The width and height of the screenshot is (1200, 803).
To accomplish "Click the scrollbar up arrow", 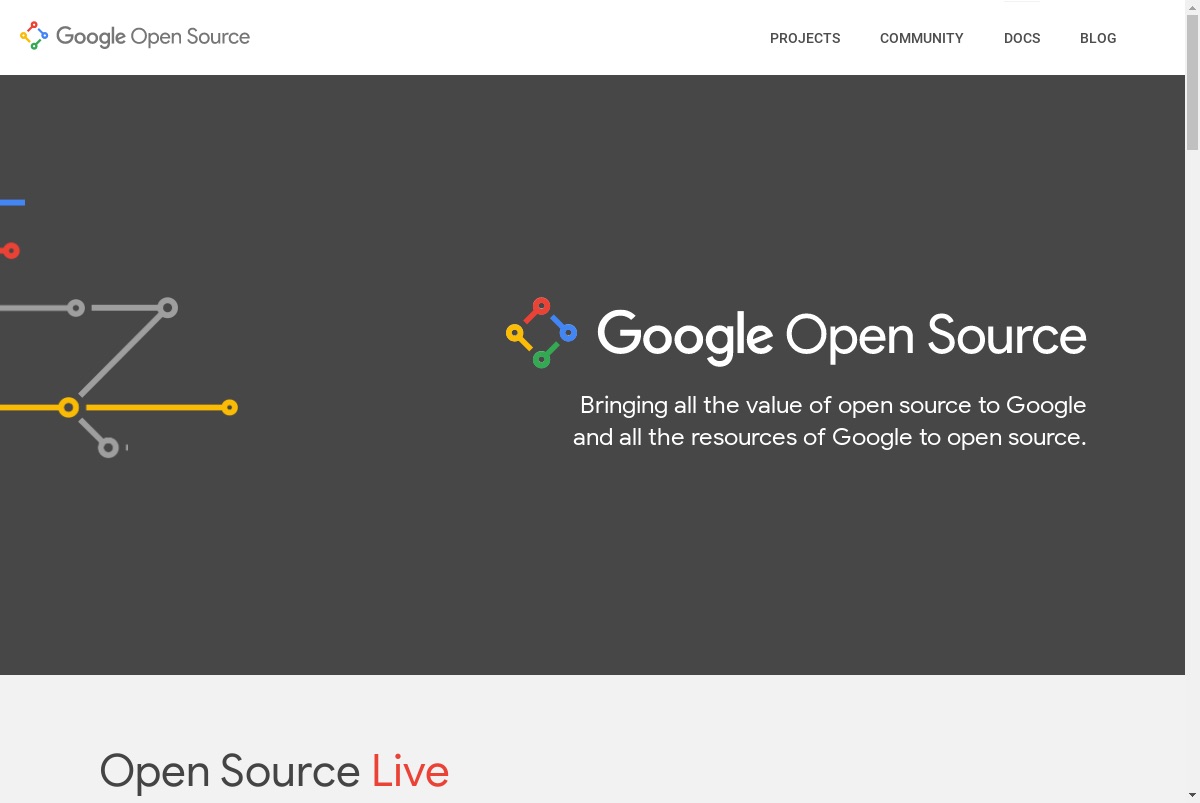I will click(1192, 7).
